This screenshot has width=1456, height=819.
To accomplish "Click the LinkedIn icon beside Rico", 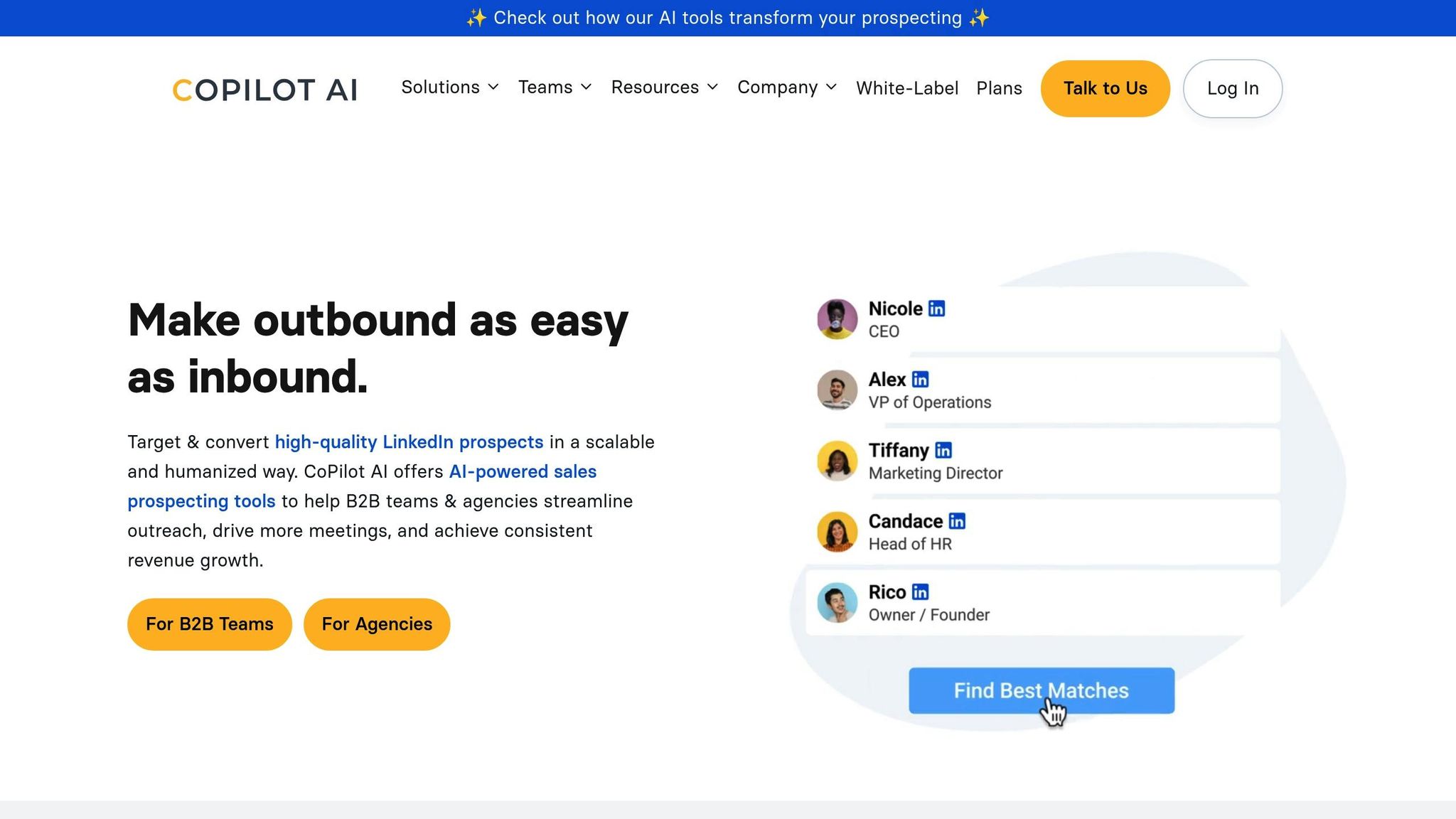I will click(920, 592).
